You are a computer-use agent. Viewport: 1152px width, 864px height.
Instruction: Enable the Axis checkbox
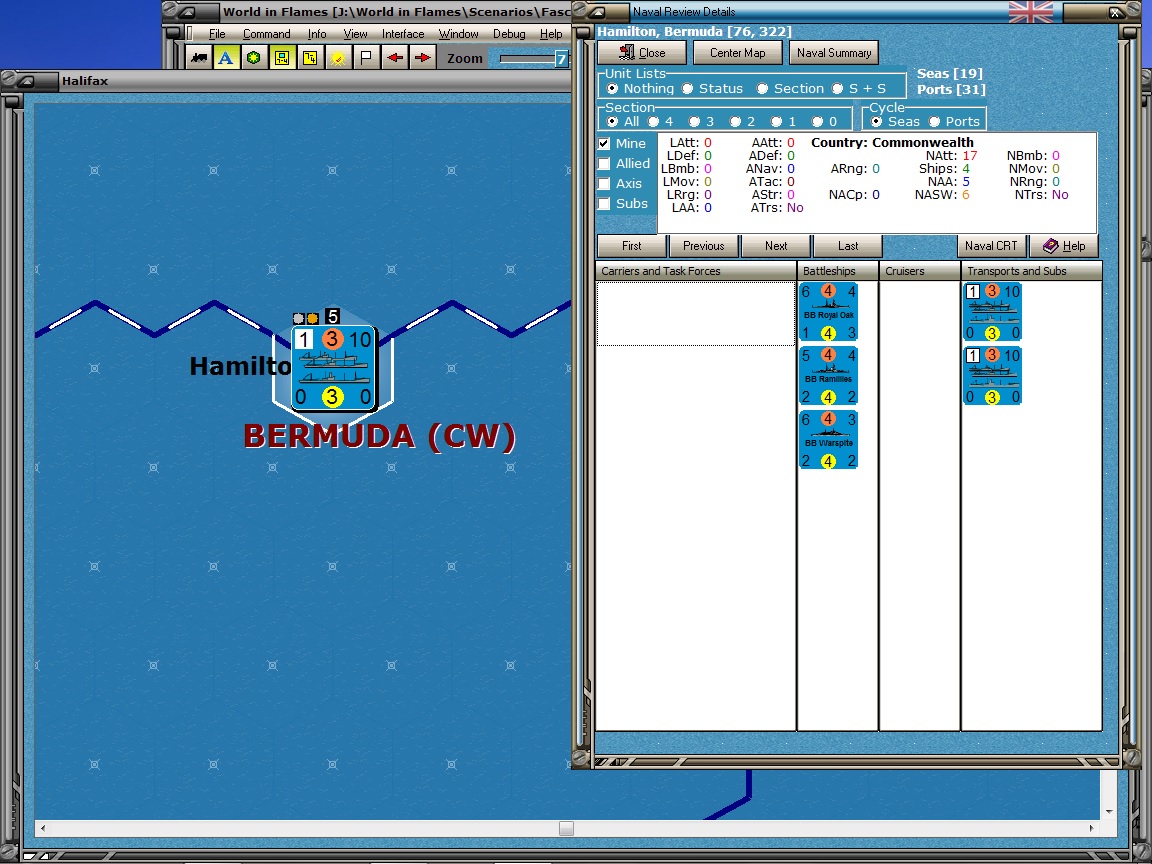tap(604, 184)
